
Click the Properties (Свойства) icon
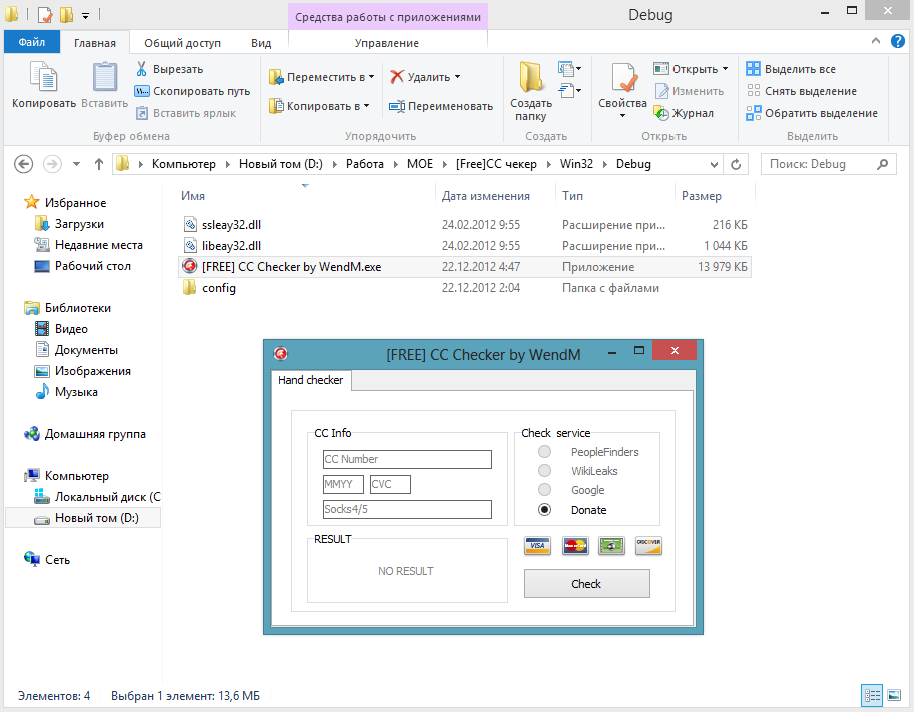[x=623, y=78]
